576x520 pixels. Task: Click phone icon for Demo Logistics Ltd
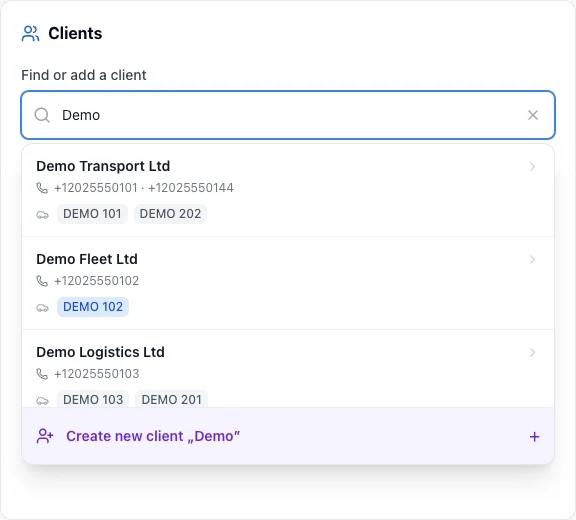click(x=42, y=374)
